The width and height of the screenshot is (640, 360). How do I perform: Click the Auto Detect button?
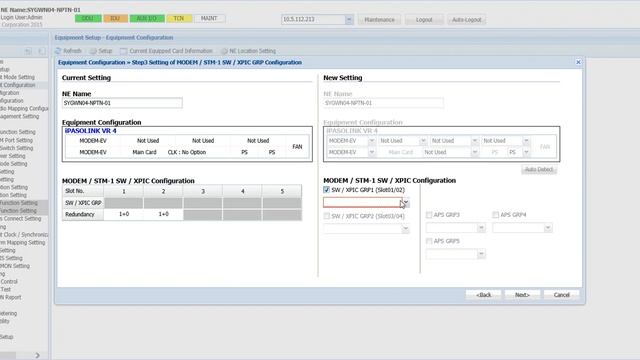(539, 169)
